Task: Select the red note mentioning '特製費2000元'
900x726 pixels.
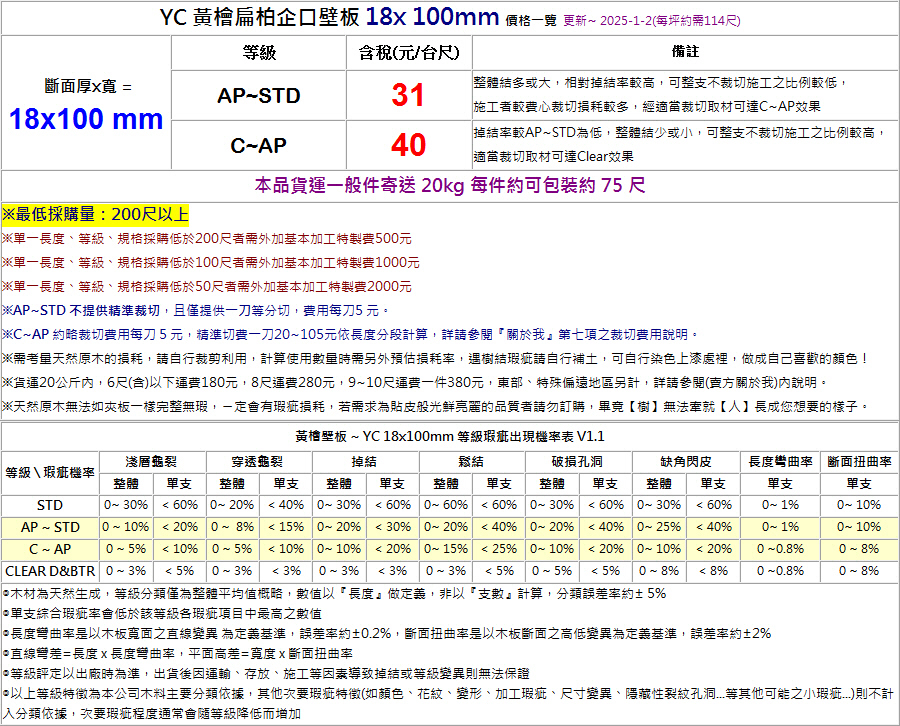Action: pos(207,287)
